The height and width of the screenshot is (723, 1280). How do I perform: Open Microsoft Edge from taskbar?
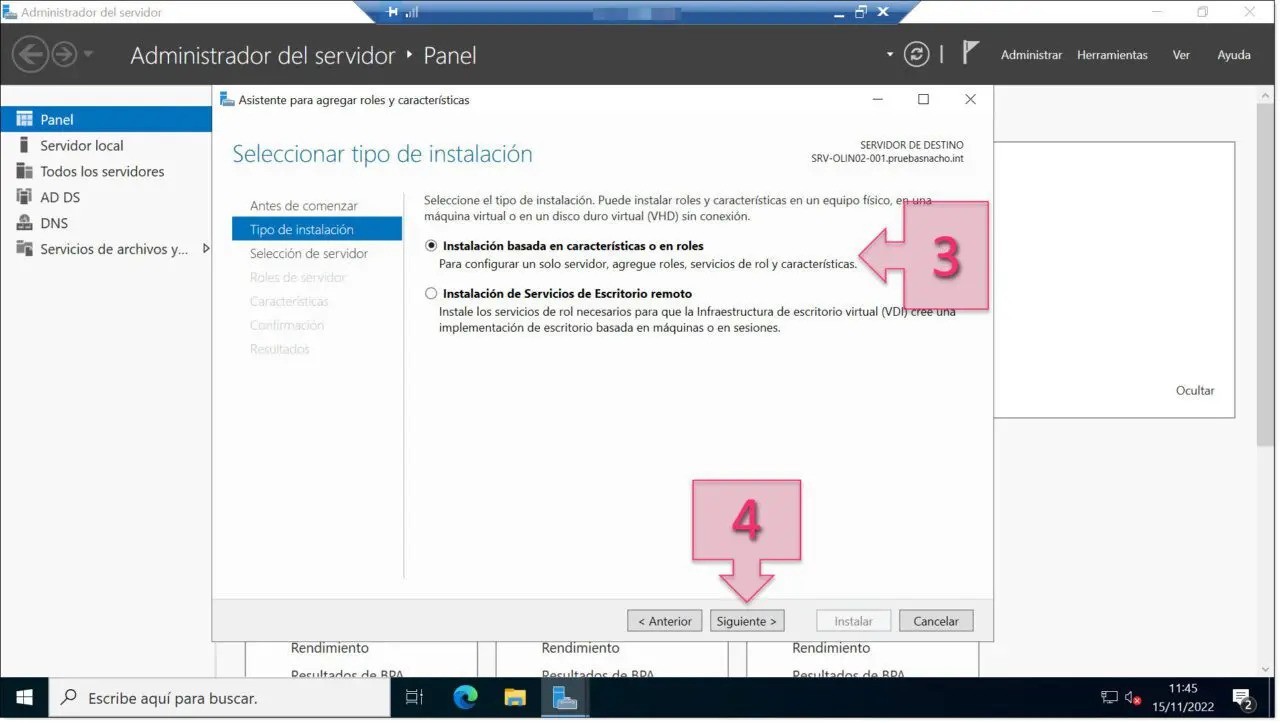pyautogui.click(x=465, y=698)
